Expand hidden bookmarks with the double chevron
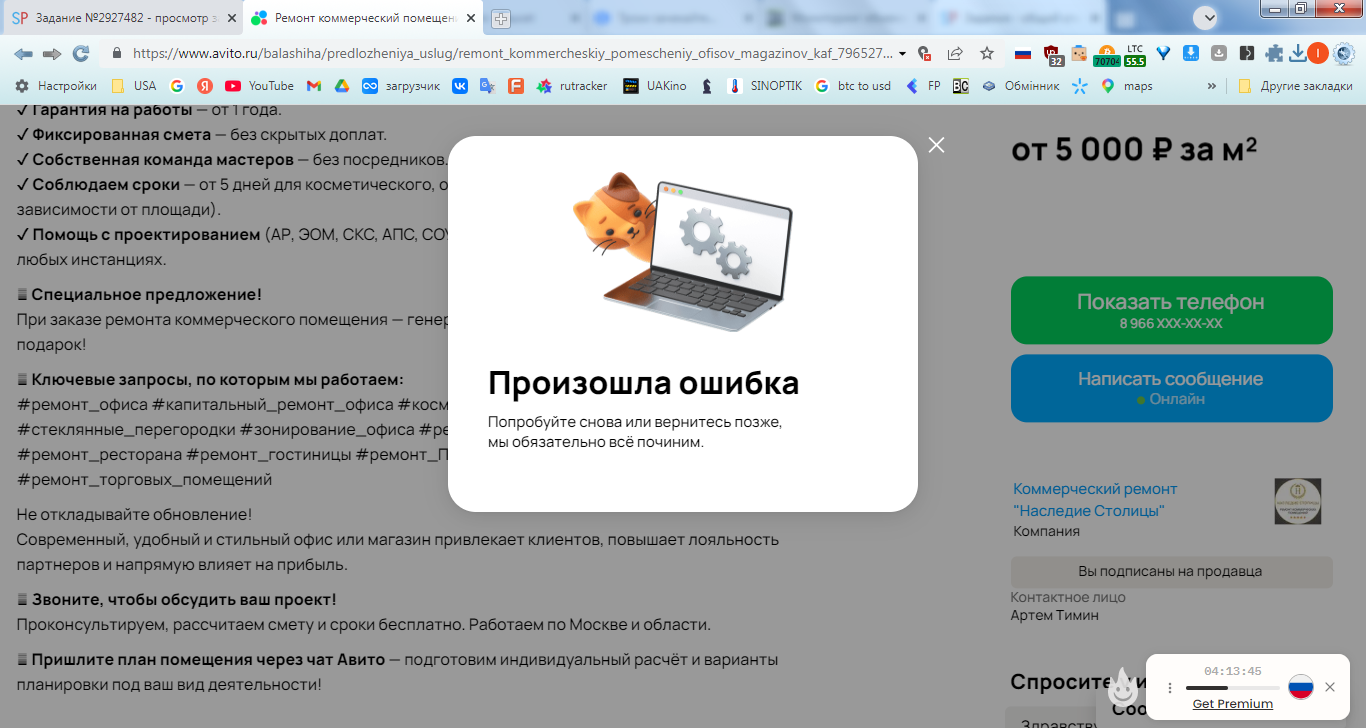 (1212, 86)
